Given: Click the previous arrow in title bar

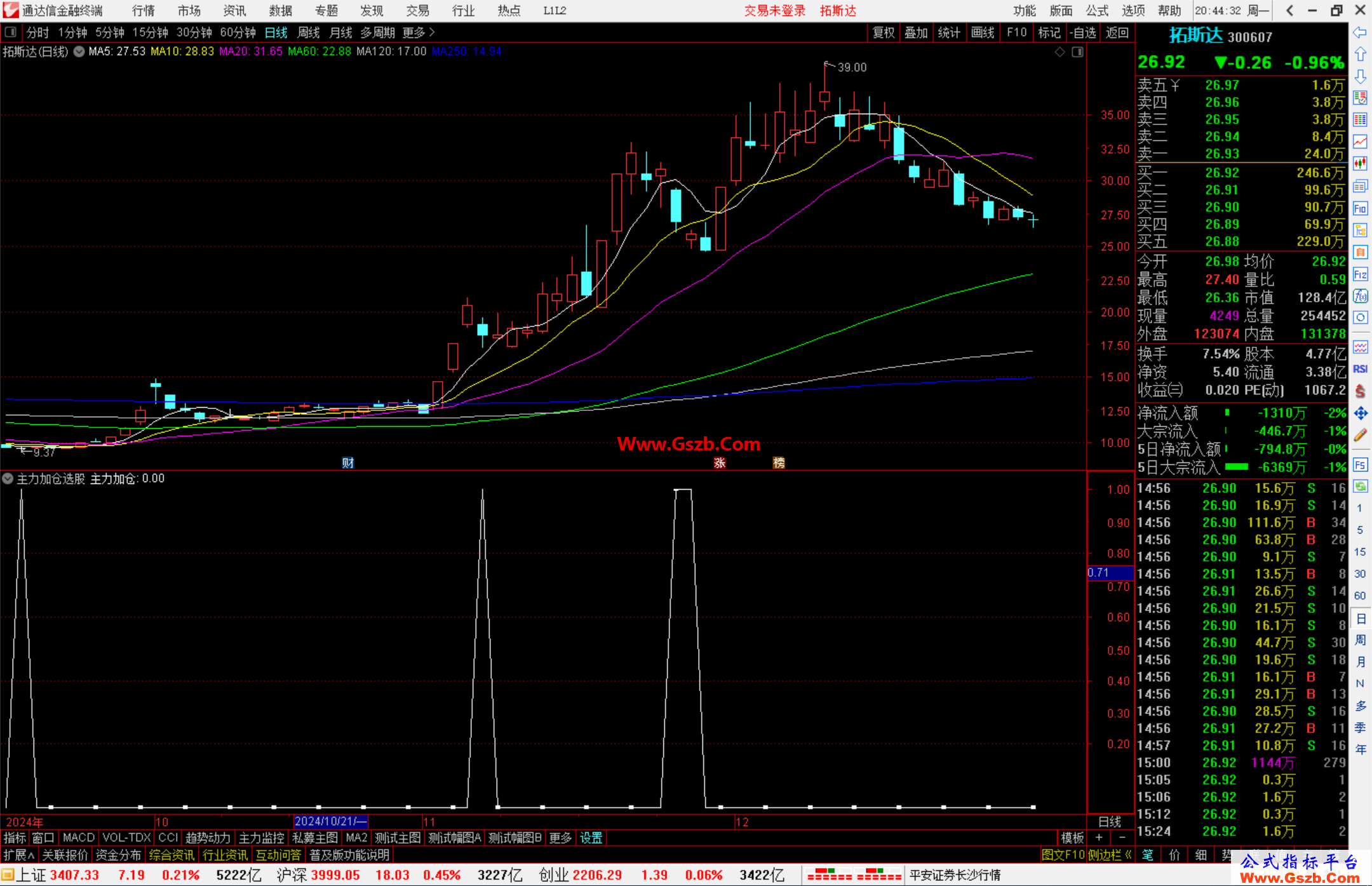Looking at the screenshot, I should [1289, 10].
